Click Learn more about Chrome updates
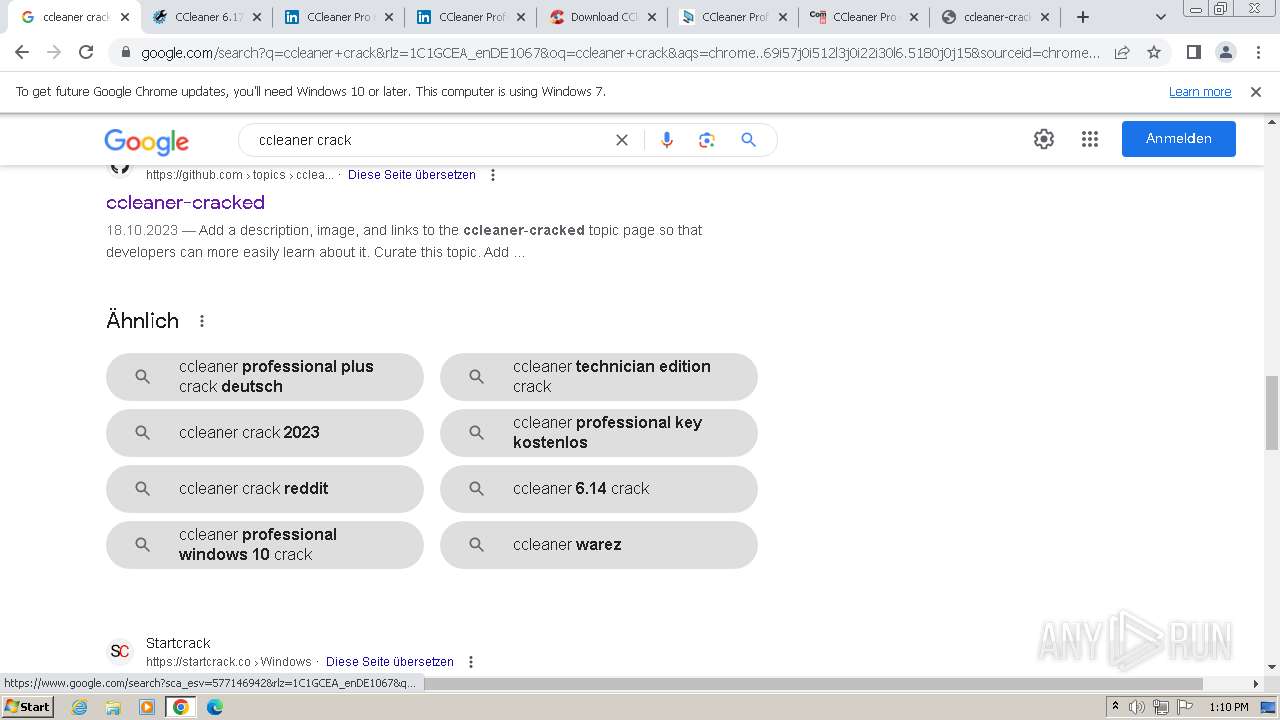1280x720 pixels. (x=1200, y=92)
